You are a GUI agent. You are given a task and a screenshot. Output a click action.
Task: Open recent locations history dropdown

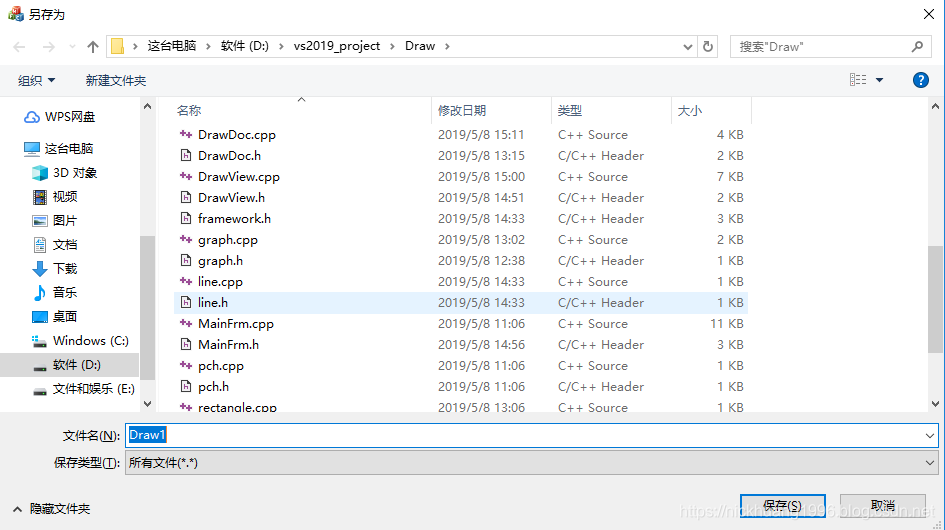pyautogui.click(x=72, y=46)
